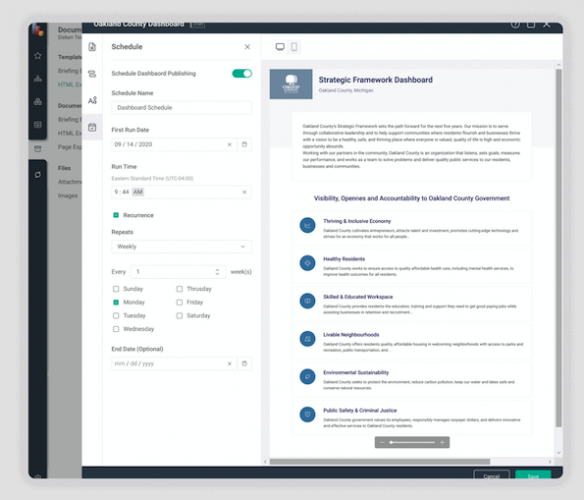Click the AM period in Run Time
The height and width of the screenshot is (500, 584).
[138, 192]
